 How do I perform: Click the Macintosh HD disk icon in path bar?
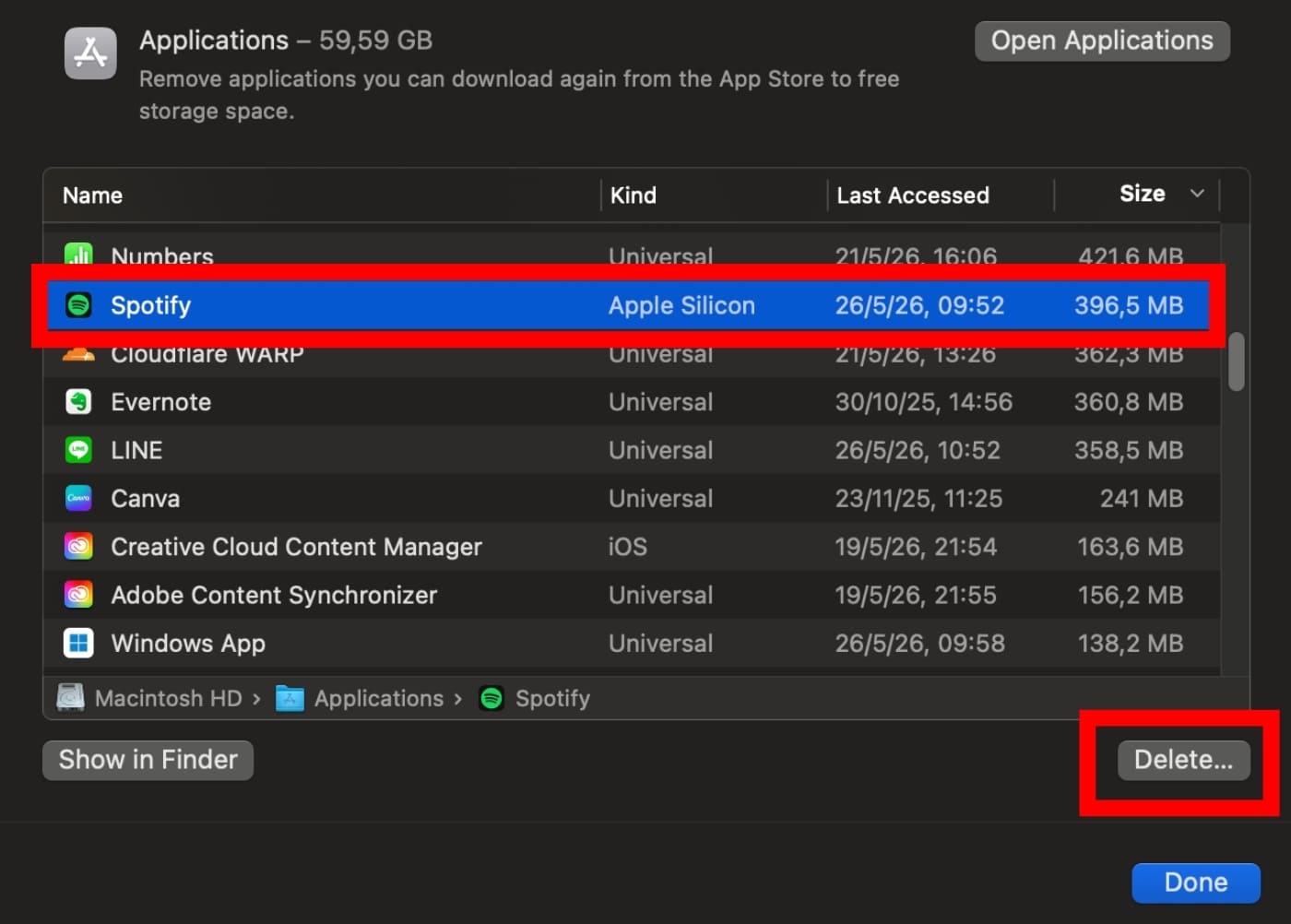point(70,698)
